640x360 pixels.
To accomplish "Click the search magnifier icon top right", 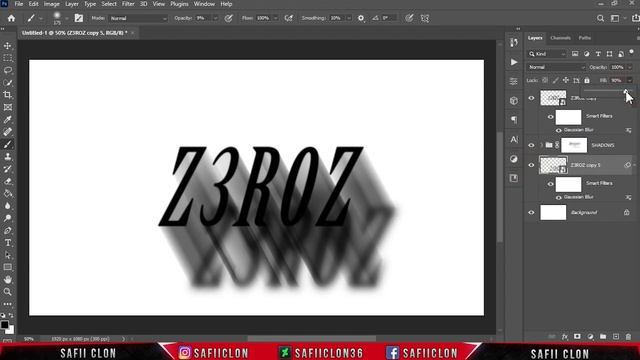I will (600, 18).
